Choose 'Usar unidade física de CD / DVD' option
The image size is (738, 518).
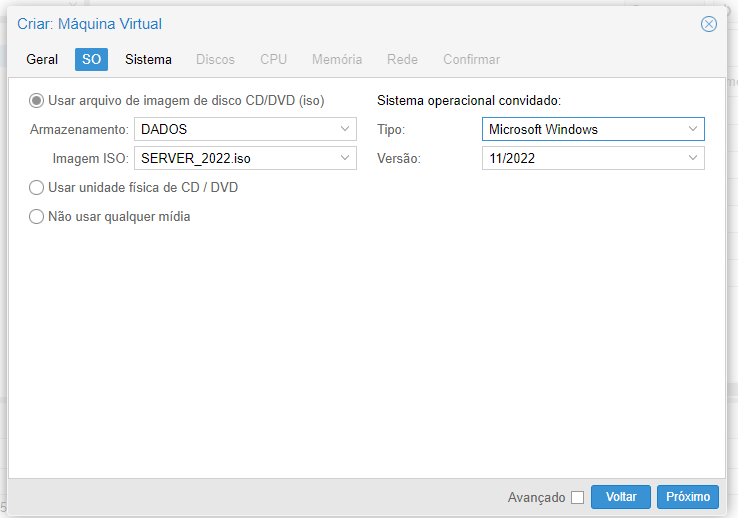coord(36,188)
